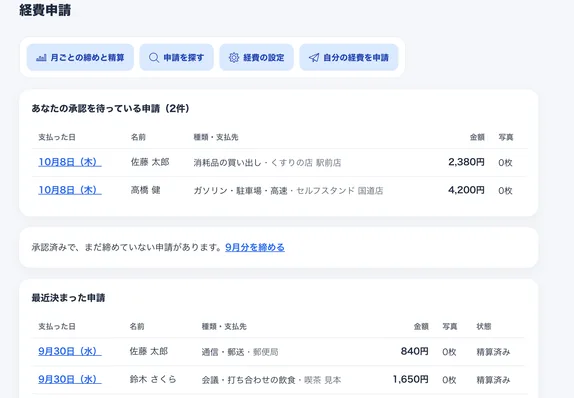Click 佐藤 太郎 in the approval-waiting table

coord(150,162)
